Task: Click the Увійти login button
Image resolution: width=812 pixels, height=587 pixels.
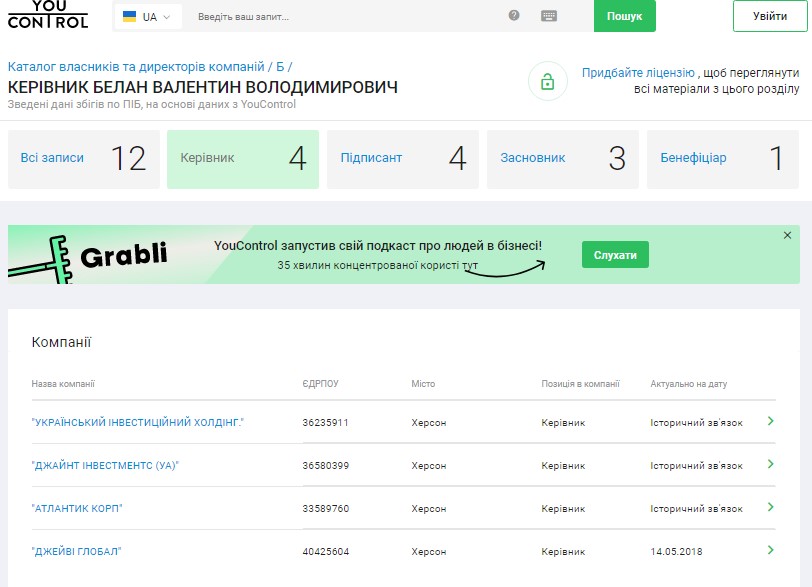Action: 769,16
